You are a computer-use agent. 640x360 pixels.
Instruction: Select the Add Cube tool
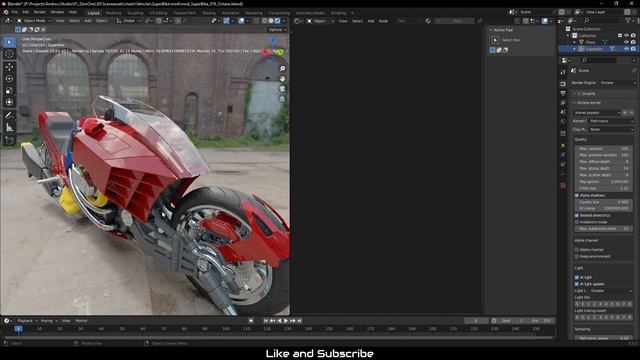[x=9, y=141]
